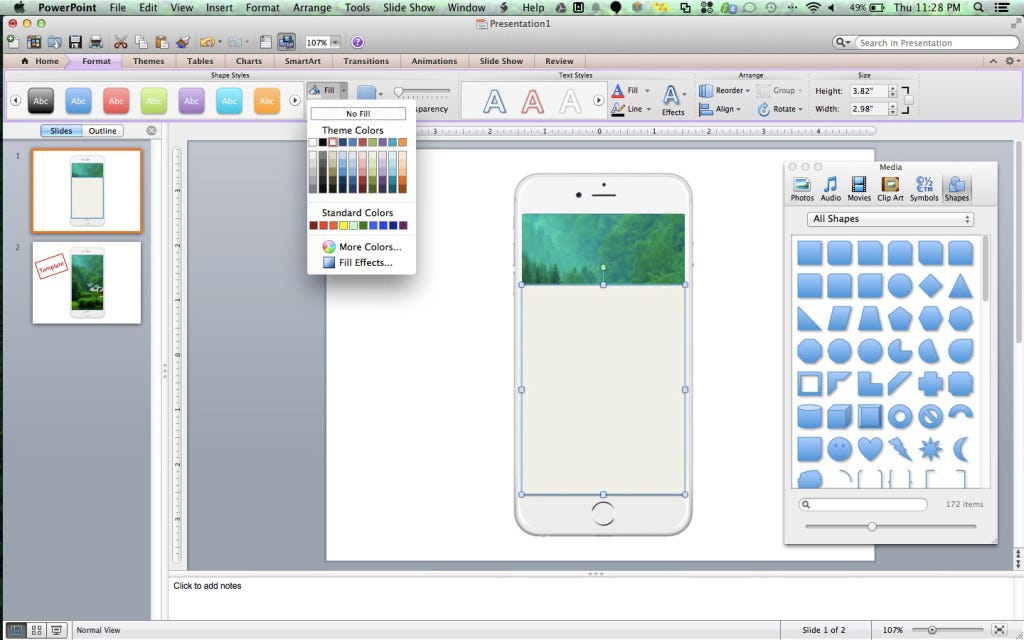1024x640 pixels.
Task: Select the Shapes tab in Media panel
Action: tap(957, 189)
